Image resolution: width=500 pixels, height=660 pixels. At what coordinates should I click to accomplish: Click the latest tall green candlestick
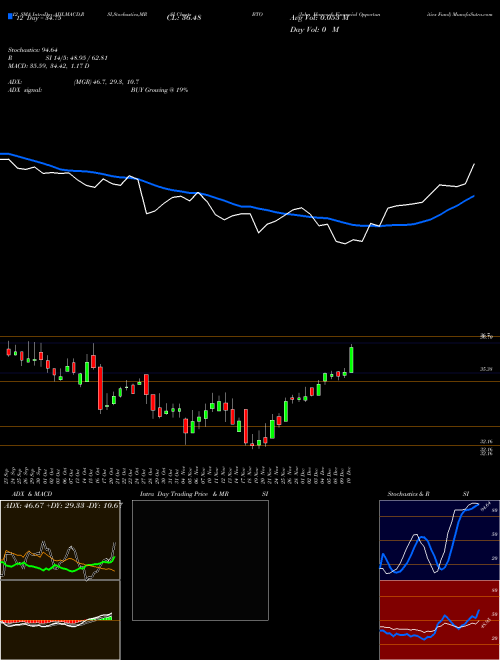point(351,359)
